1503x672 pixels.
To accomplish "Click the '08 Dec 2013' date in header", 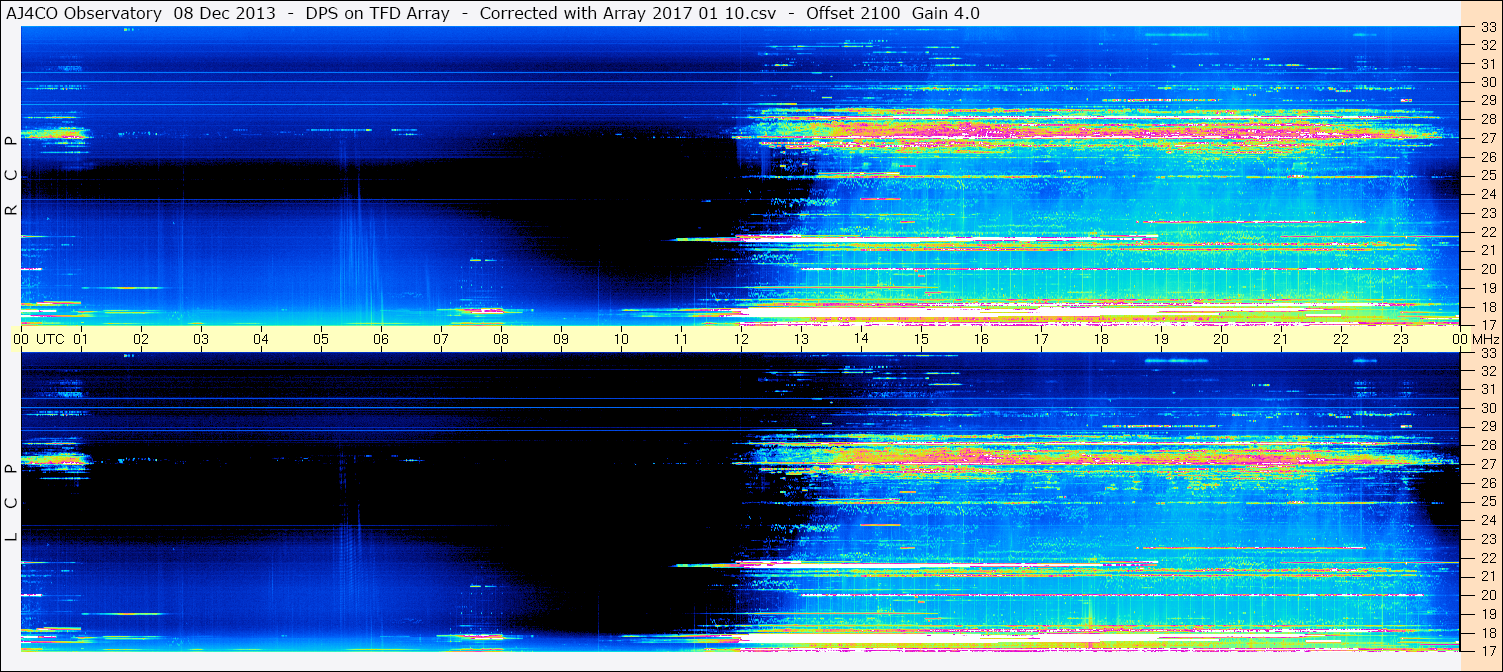I will click(218, 13).
